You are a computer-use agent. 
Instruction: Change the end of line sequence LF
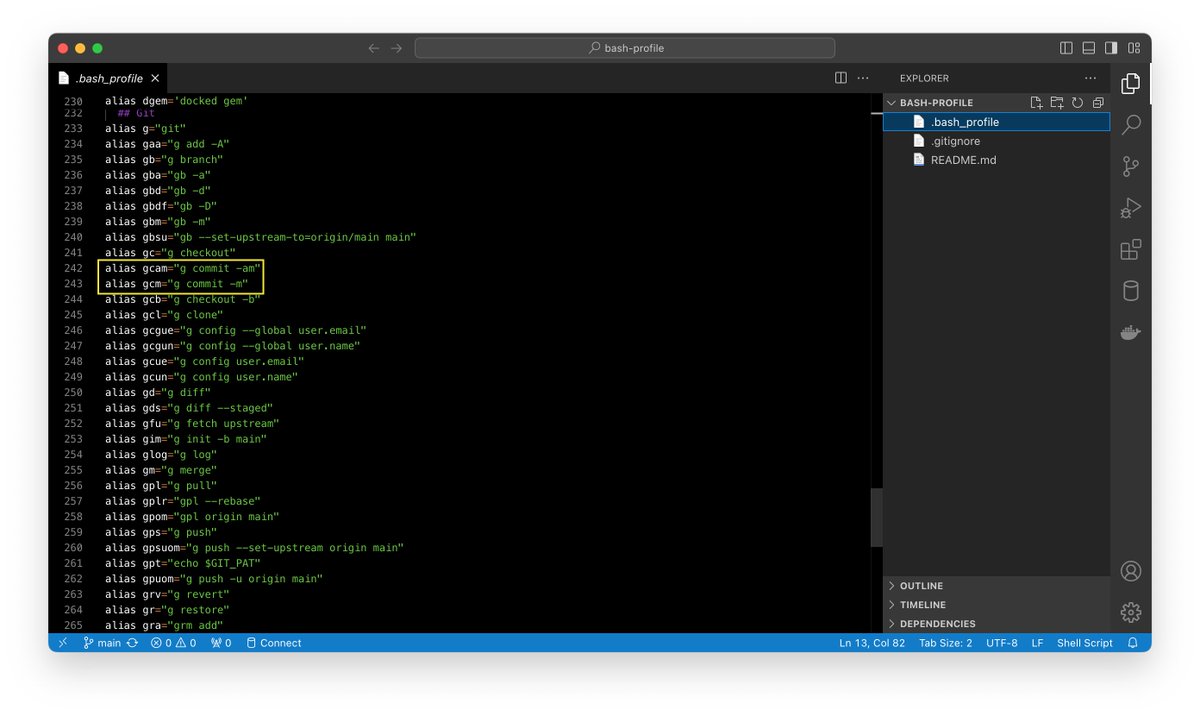(x=1038, y=643)
